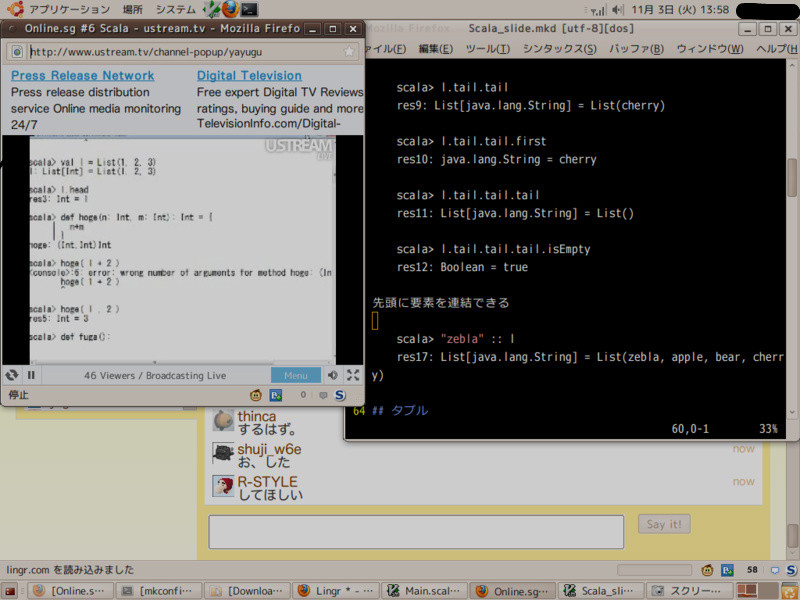Open the Ubuntu アプリケーション menu
The height and width of the screenshot is (600, 800).
(x=69, y=9)
